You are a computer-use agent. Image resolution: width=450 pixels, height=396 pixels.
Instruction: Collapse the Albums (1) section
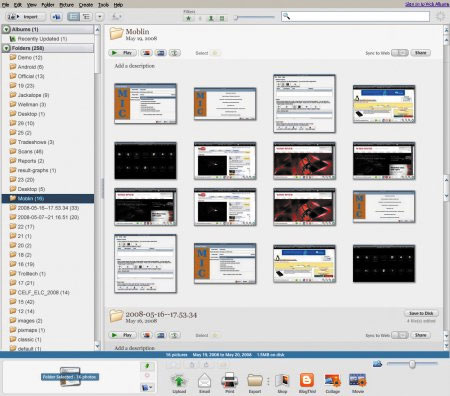click(6, 29)
